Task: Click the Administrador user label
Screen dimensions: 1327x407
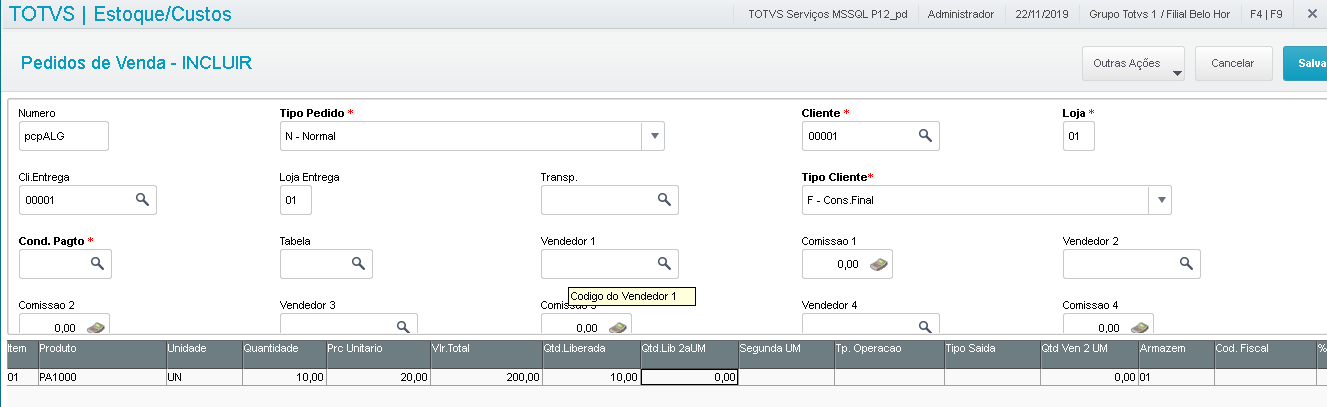Action: (x=961, y=14)
